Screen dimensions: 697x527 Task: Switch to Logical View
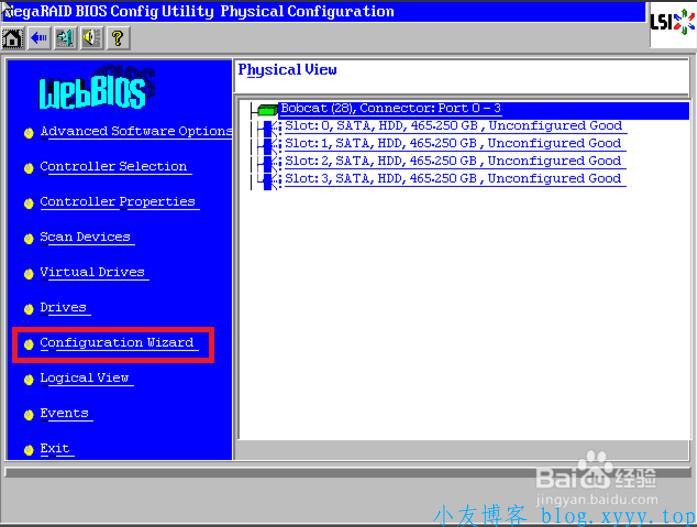[85, 378]
